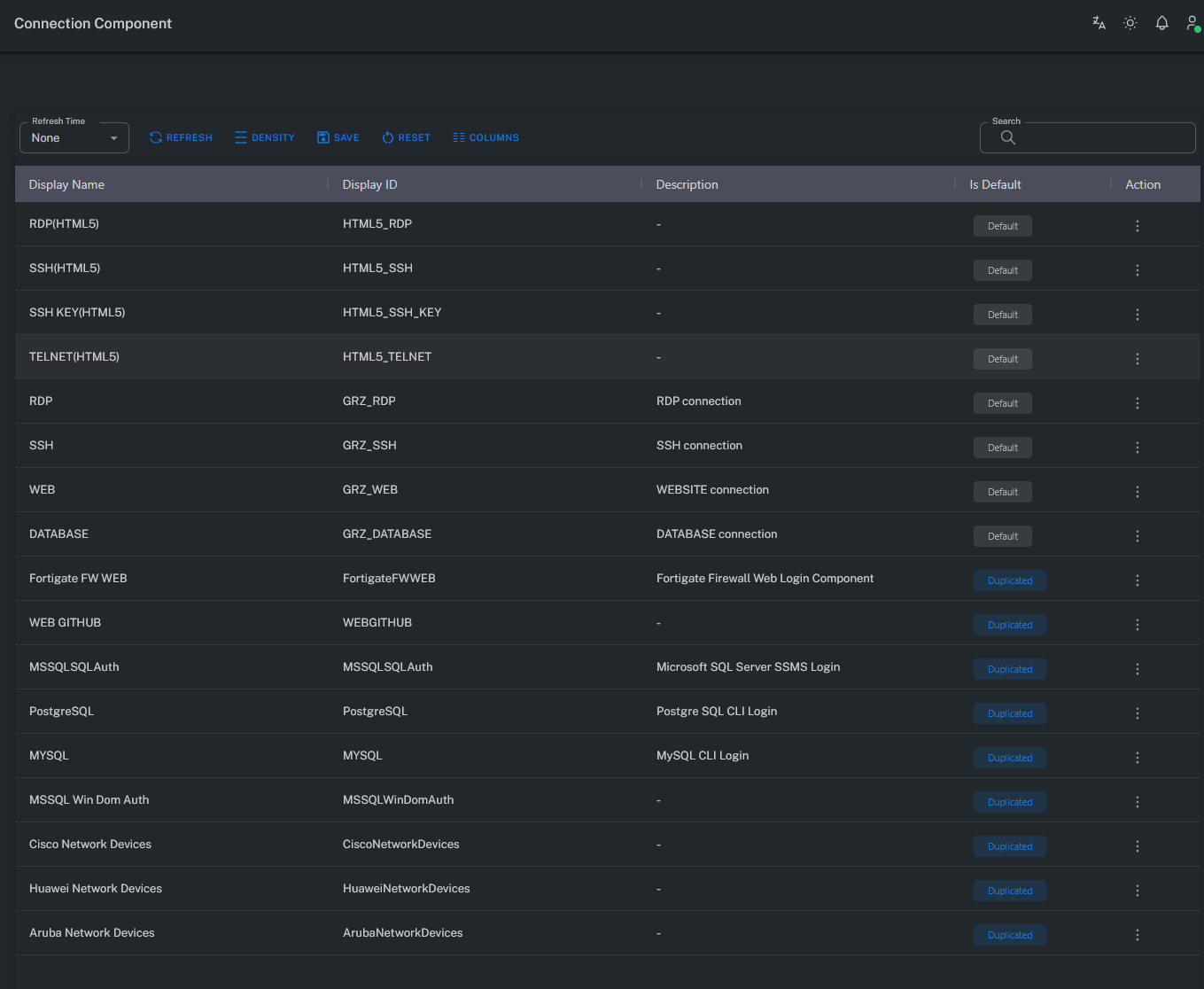Open action menu for Aruba Network Devices
1204x989 pixels.
(x=1138, y=935)
